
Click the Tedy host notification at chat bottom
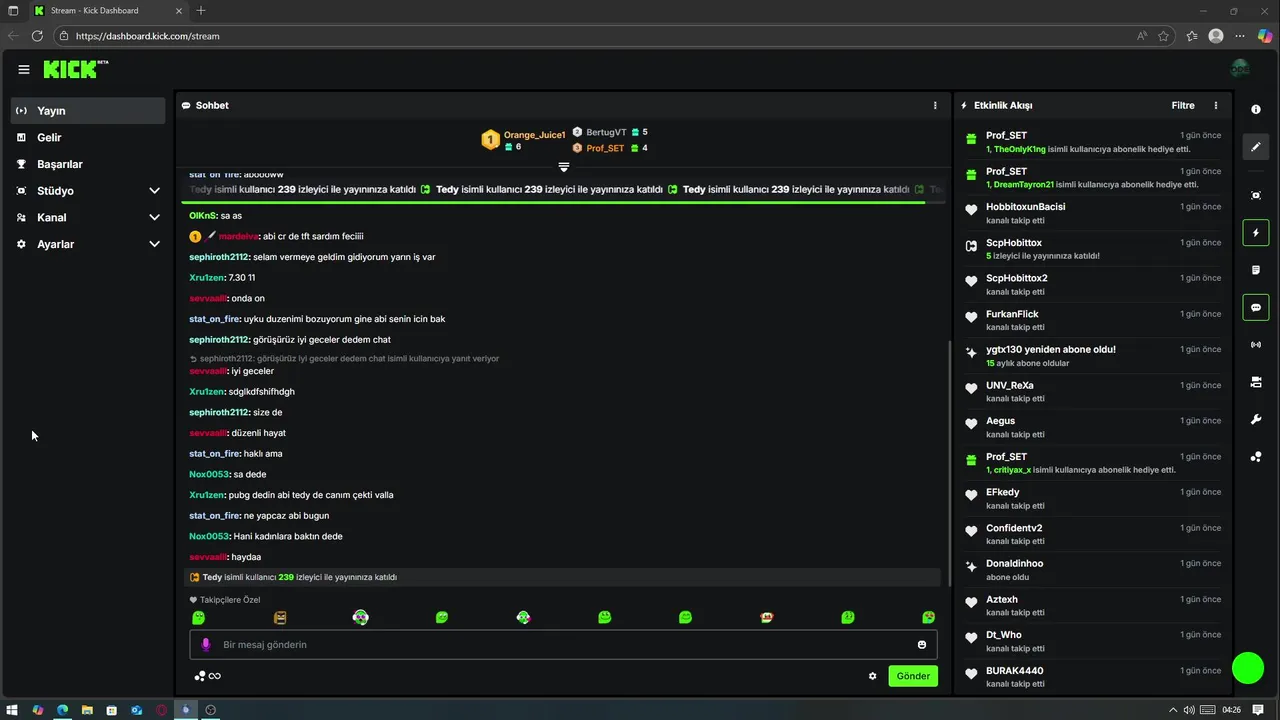click(563, 577)
